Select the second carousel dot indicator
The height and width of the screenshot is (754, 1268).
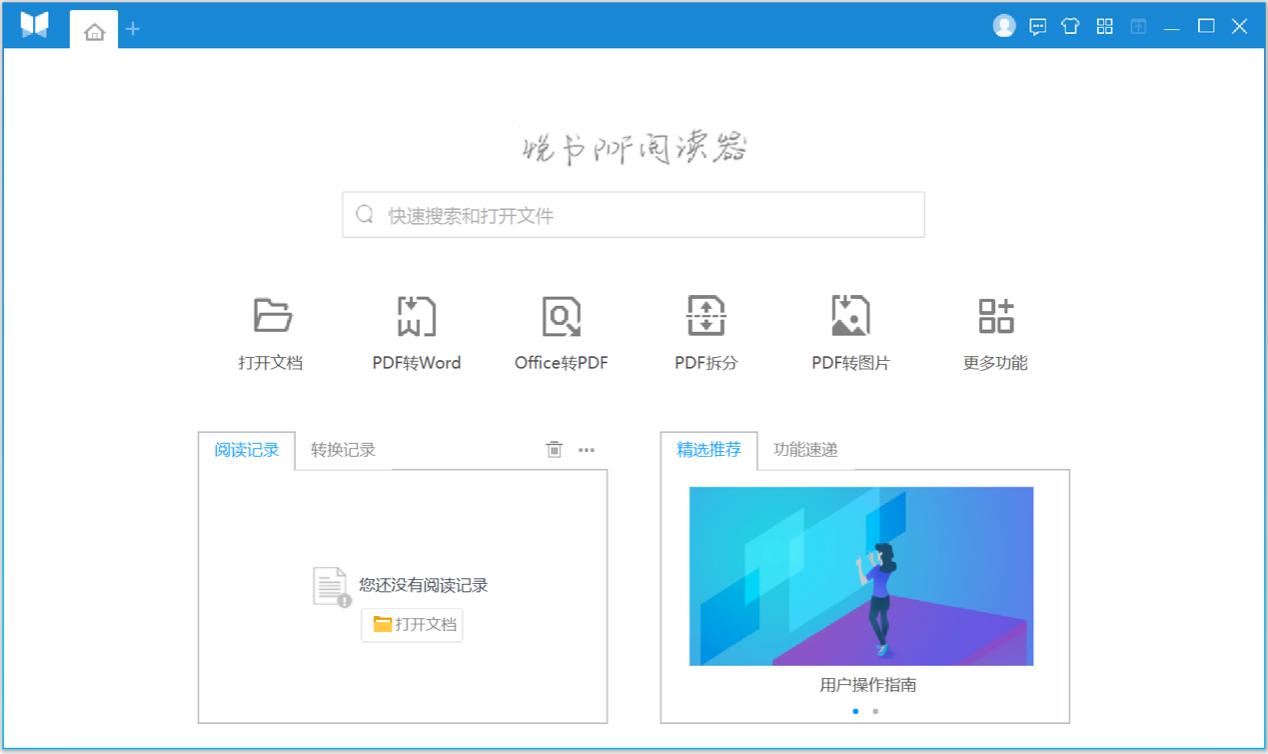point(874,710)
